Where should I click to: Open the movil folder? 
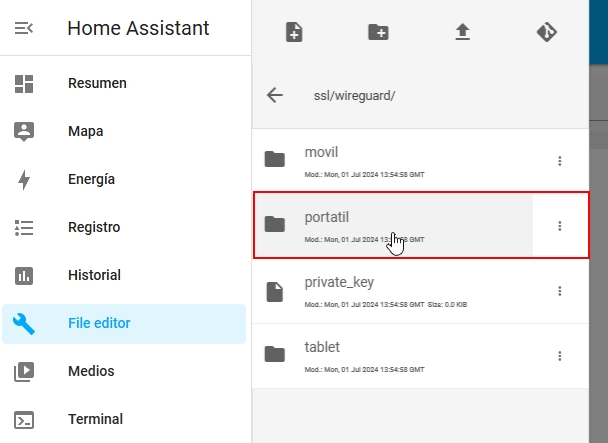point(321,152)
